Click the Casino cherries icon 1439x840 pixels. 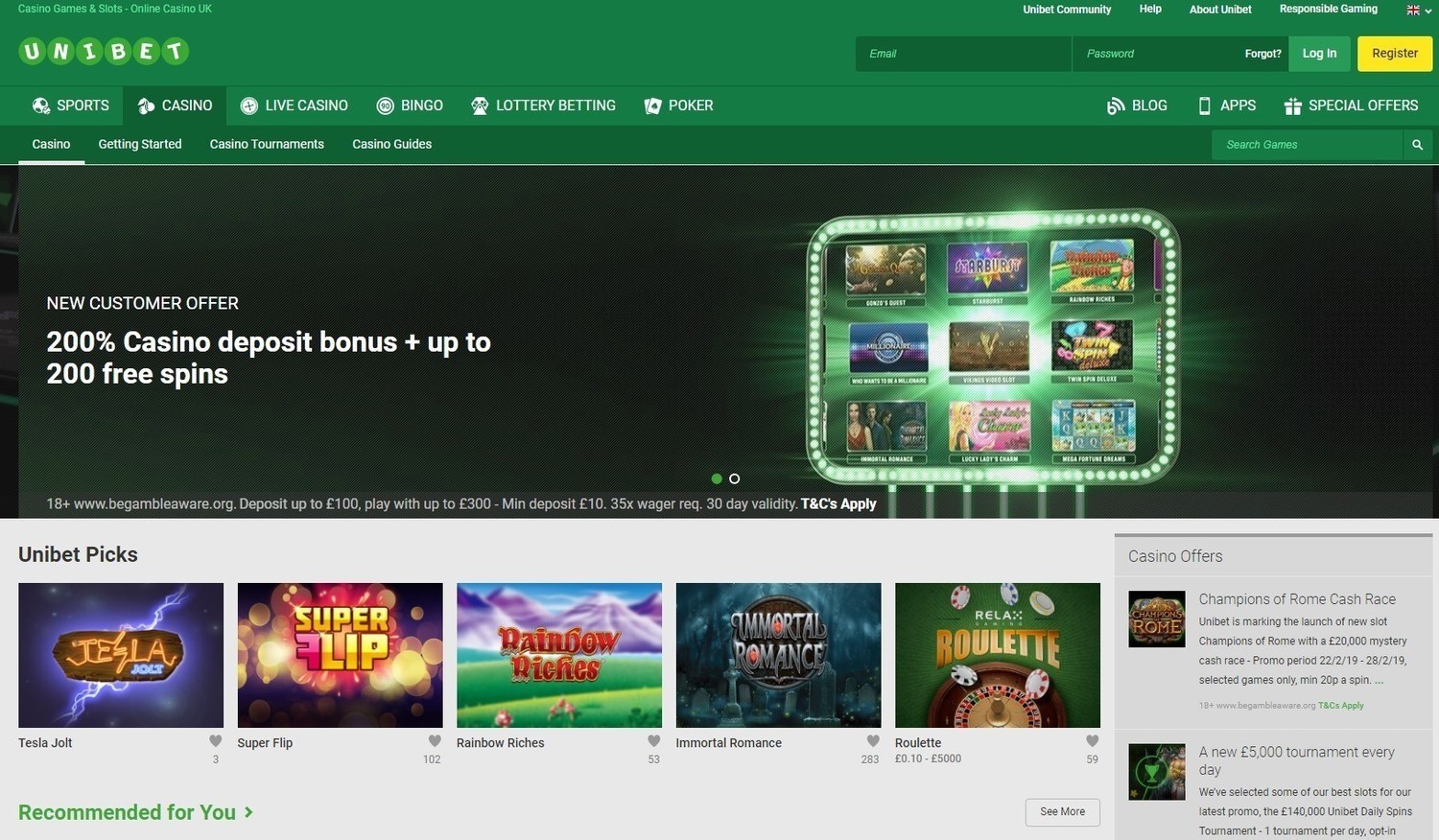pyautogui.click(x=146, y=105)
